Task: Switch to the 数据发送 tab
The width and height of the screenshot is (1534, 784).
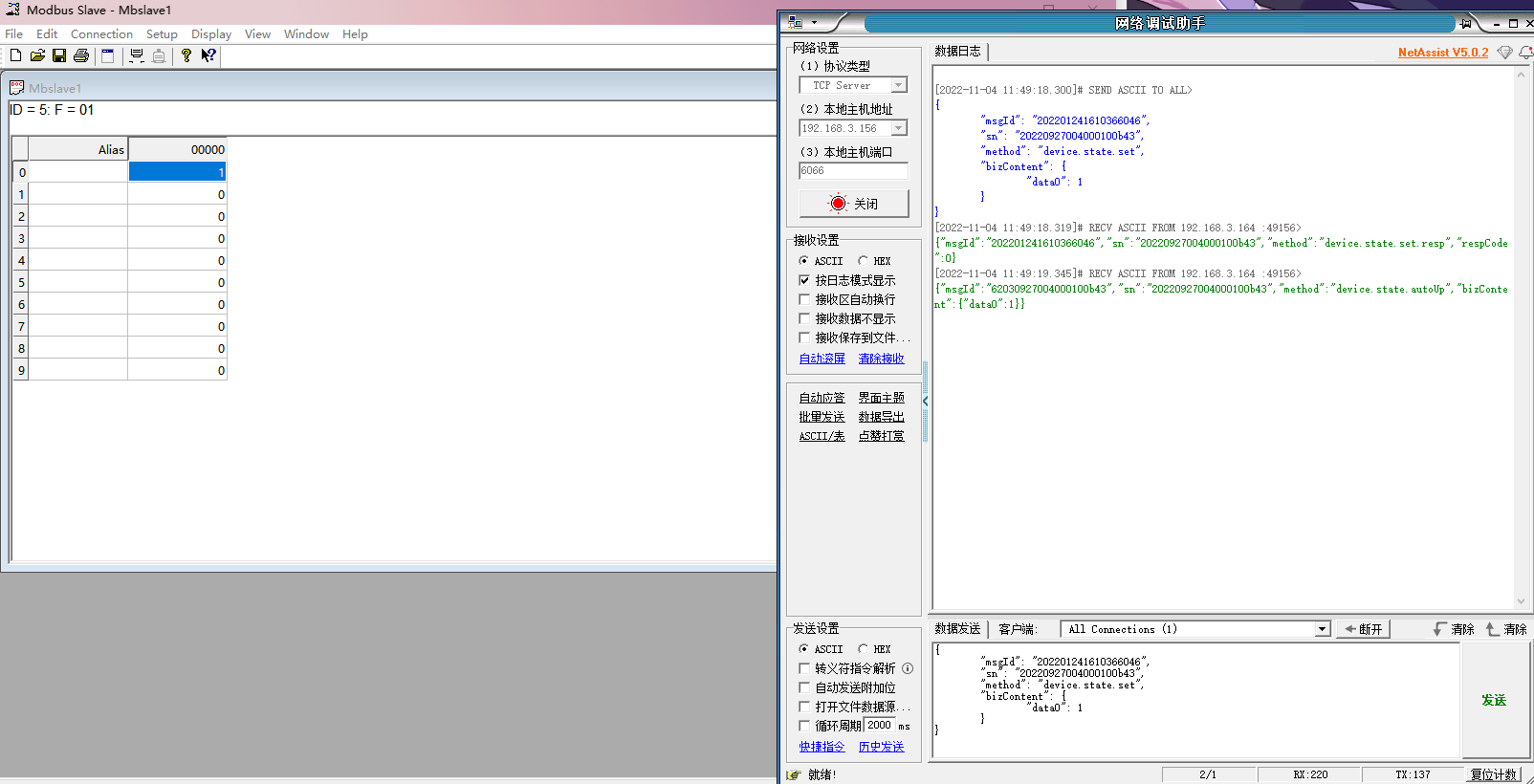Action: (x=957, y=629)
